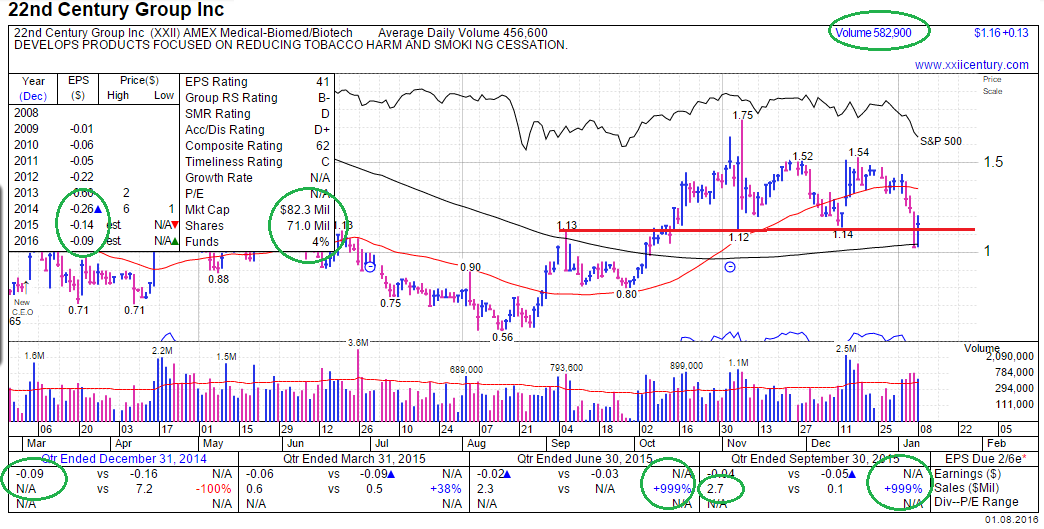This screenshot has width=1044, height=529.
Task: Click green up triangle in 2016 row
Action: [x=176, y=241]
